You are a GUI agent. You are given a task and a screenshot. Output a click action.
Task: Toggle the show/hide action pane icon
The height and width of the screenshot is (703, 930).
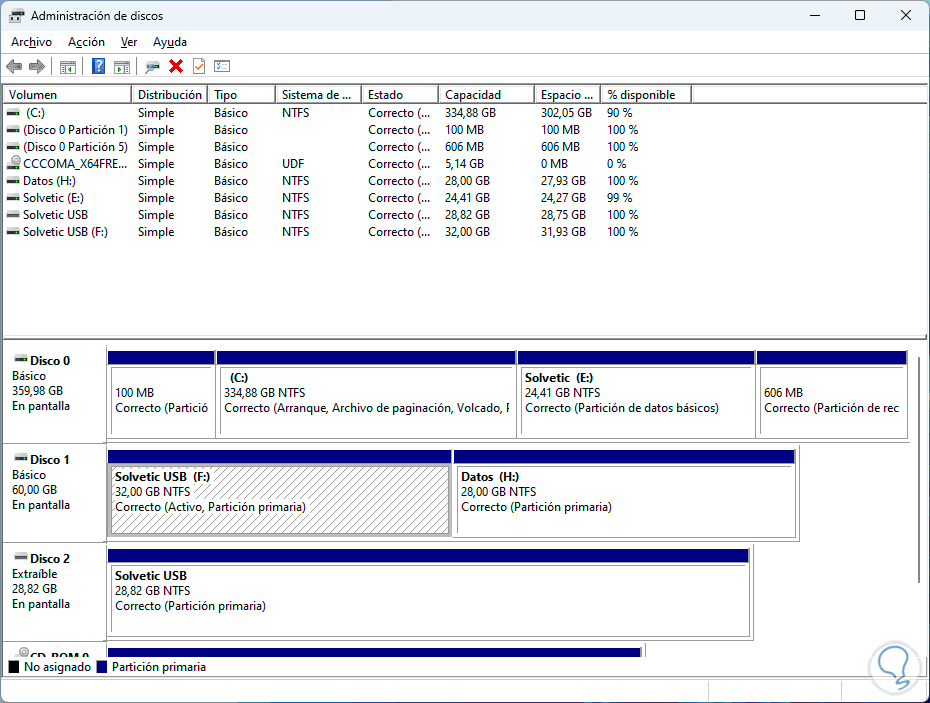point(122,66)
